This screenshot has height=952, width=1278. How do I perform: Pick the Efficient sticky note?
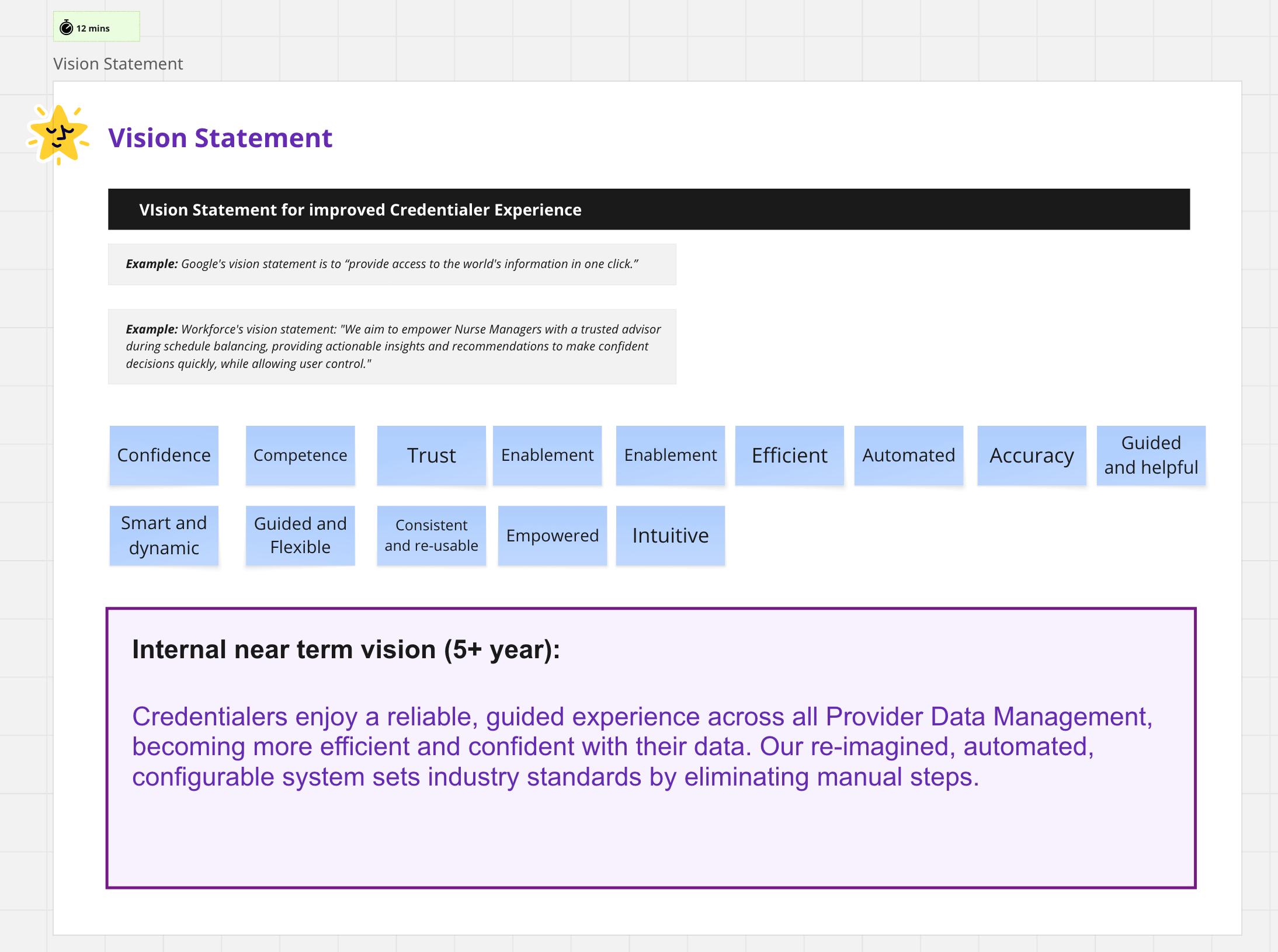point(789,455)
